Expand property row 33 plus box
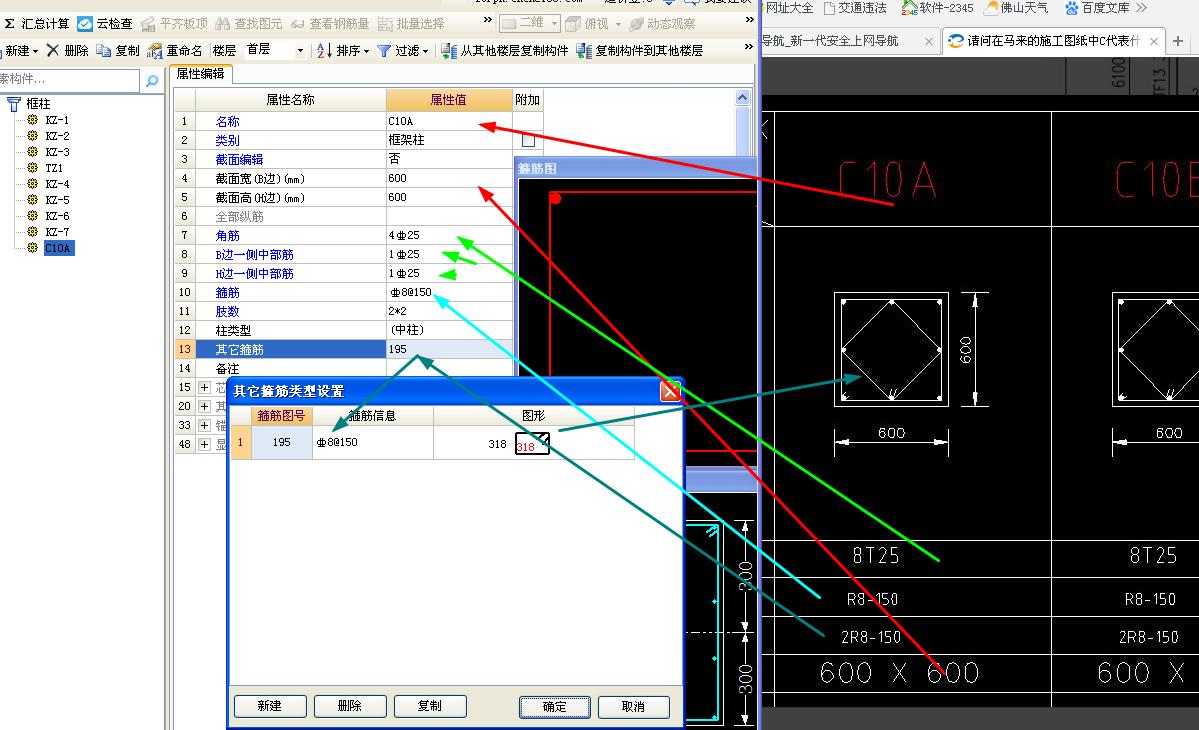 pos(204,425)
